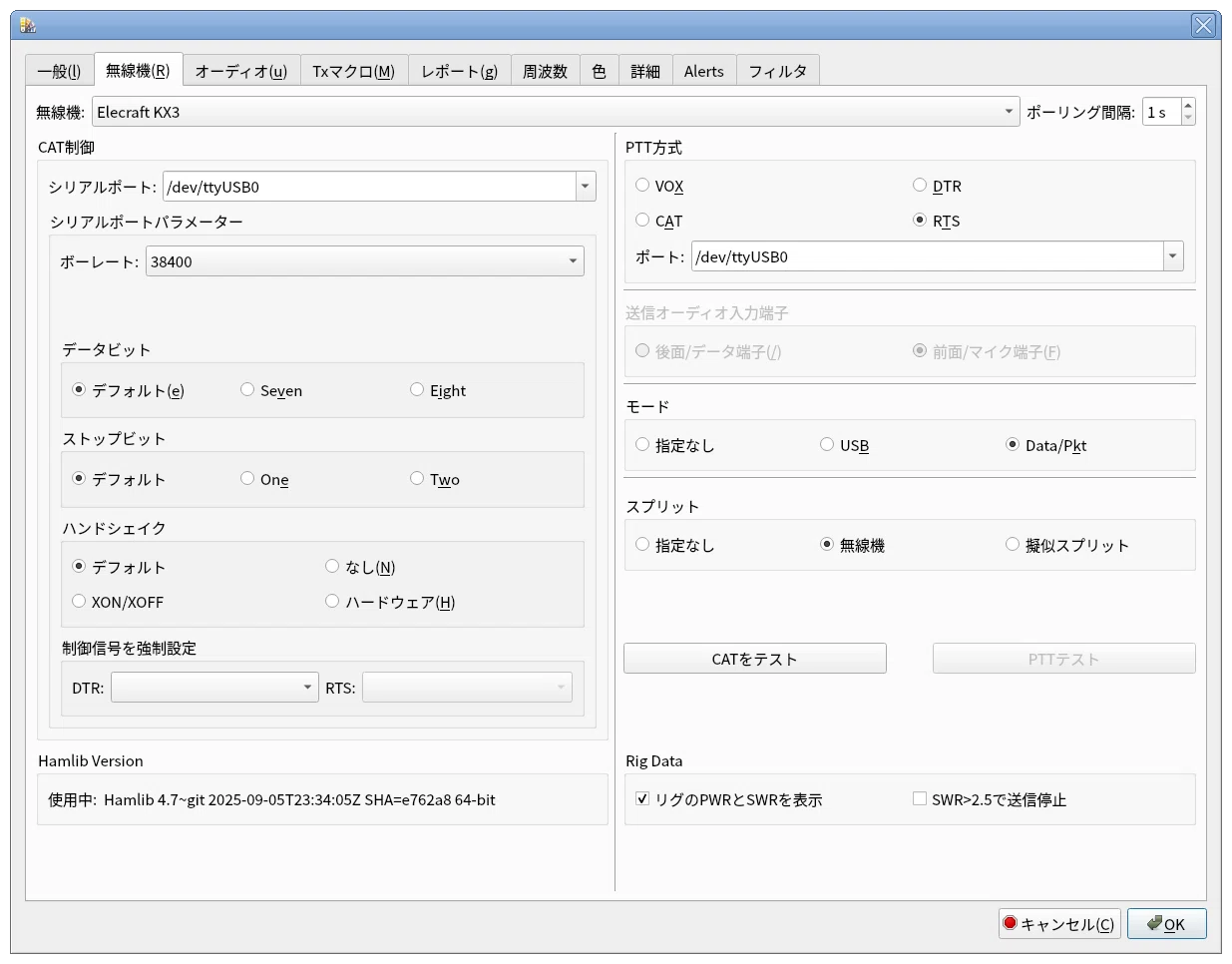The width and height of the screenshot is (1232, 964).
Task: Select スプリット 無線機 option
Action: [x=853, y=545]
